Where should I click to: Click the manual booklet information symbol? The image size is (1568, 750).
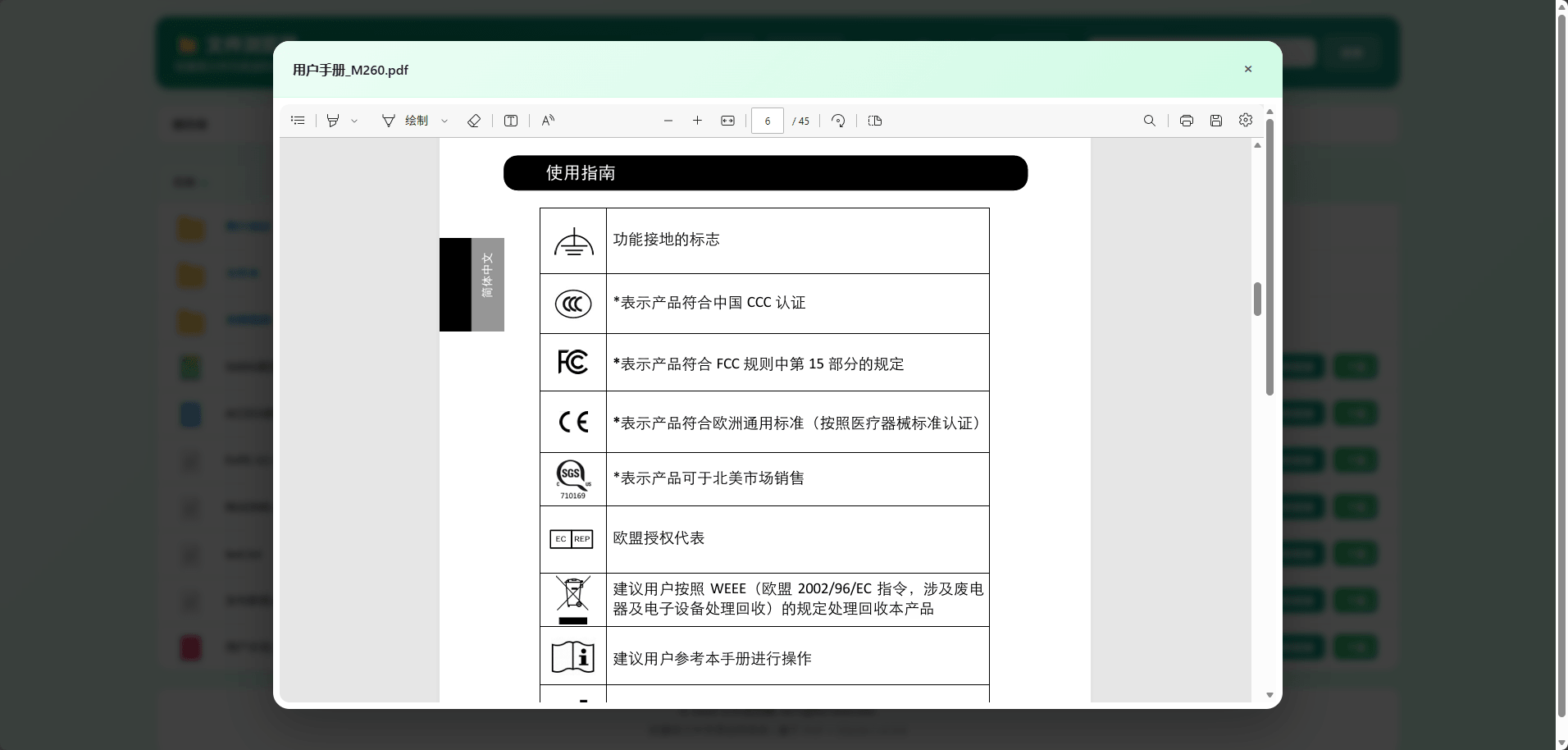[572, 657]
